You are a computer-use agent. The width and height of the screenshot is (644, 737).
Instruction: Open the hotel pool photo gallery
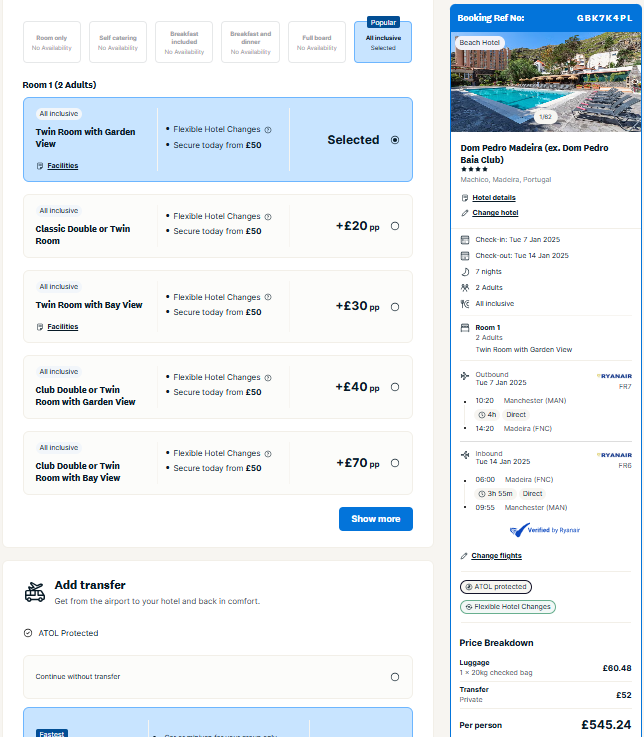pos(545,82)
